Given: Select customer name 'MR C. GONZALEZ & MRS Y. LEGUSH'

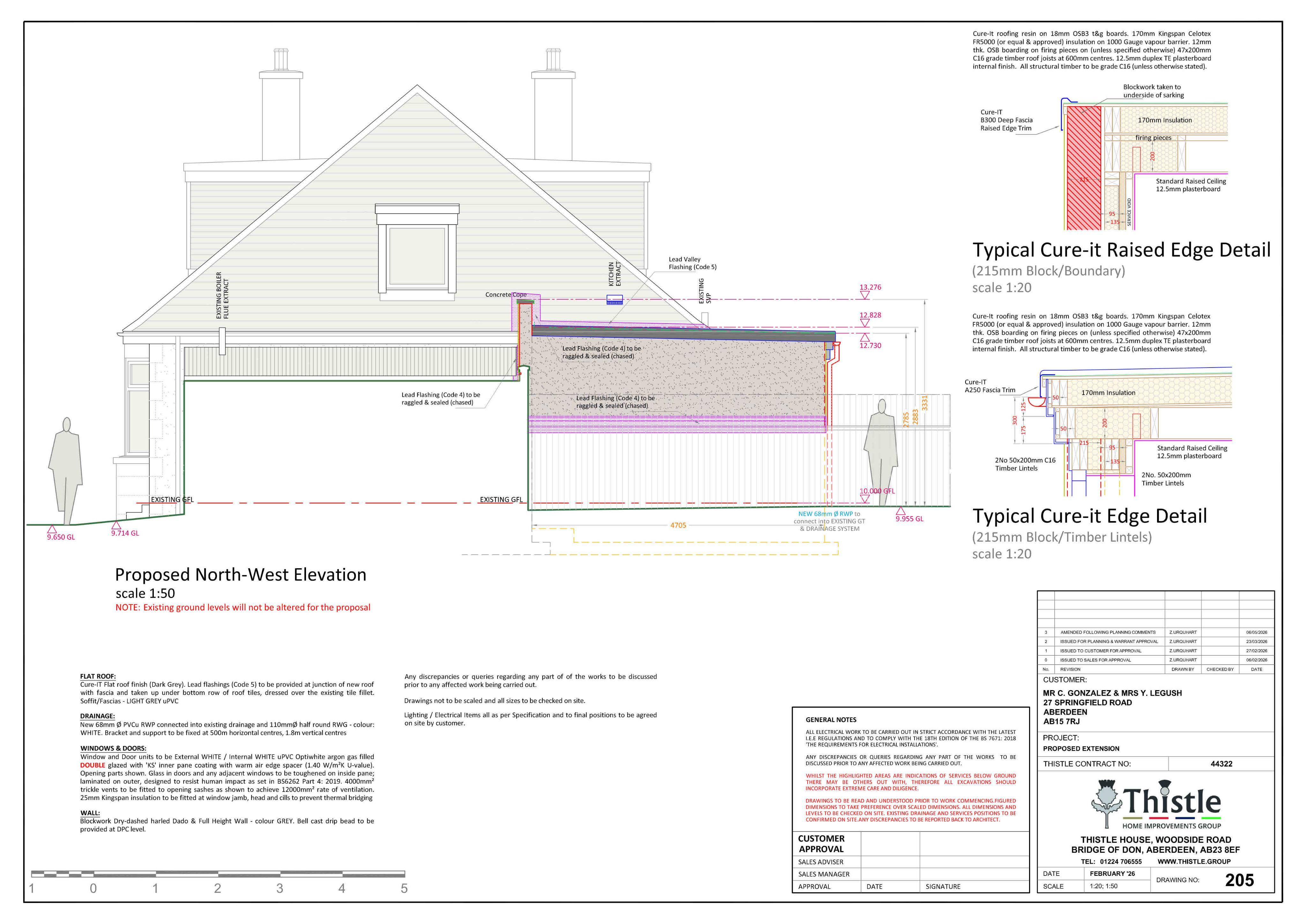Looking at the screenshot, I should (1112, 693).
